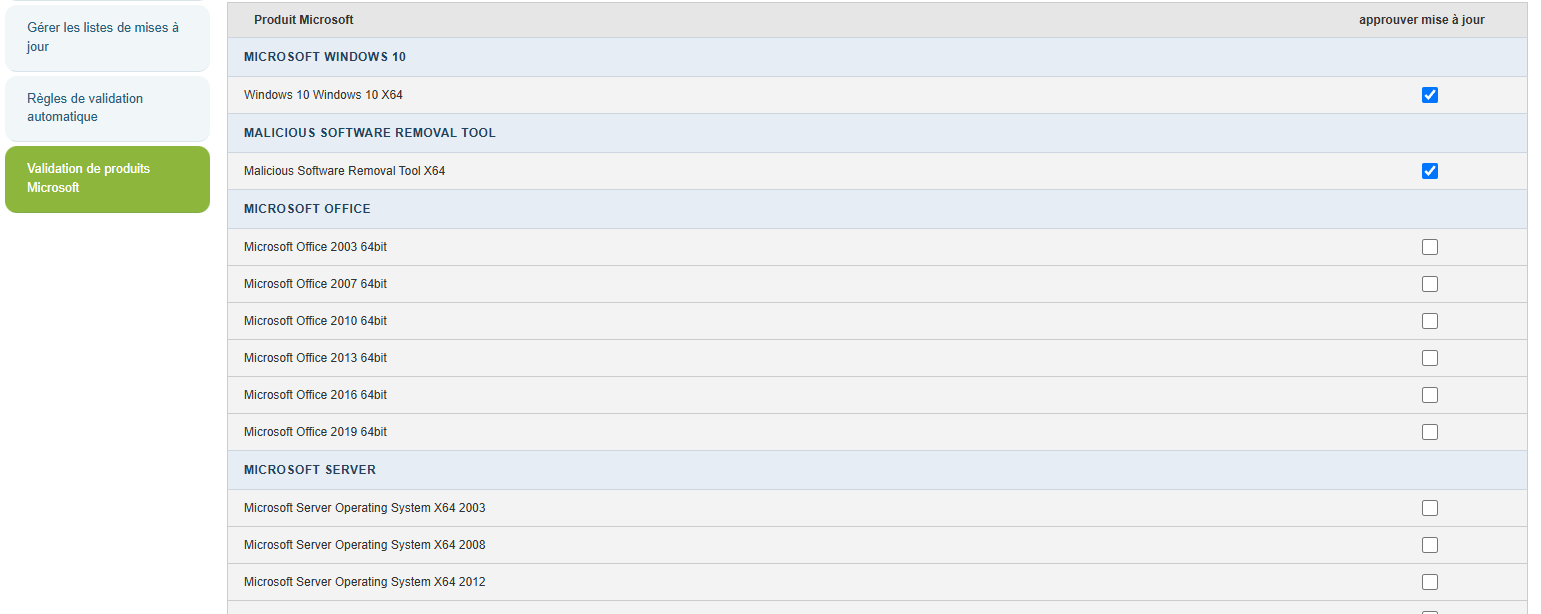
Task: Tick the Microsoft Office 2010 64bit checkbox
Action: 1430,321
